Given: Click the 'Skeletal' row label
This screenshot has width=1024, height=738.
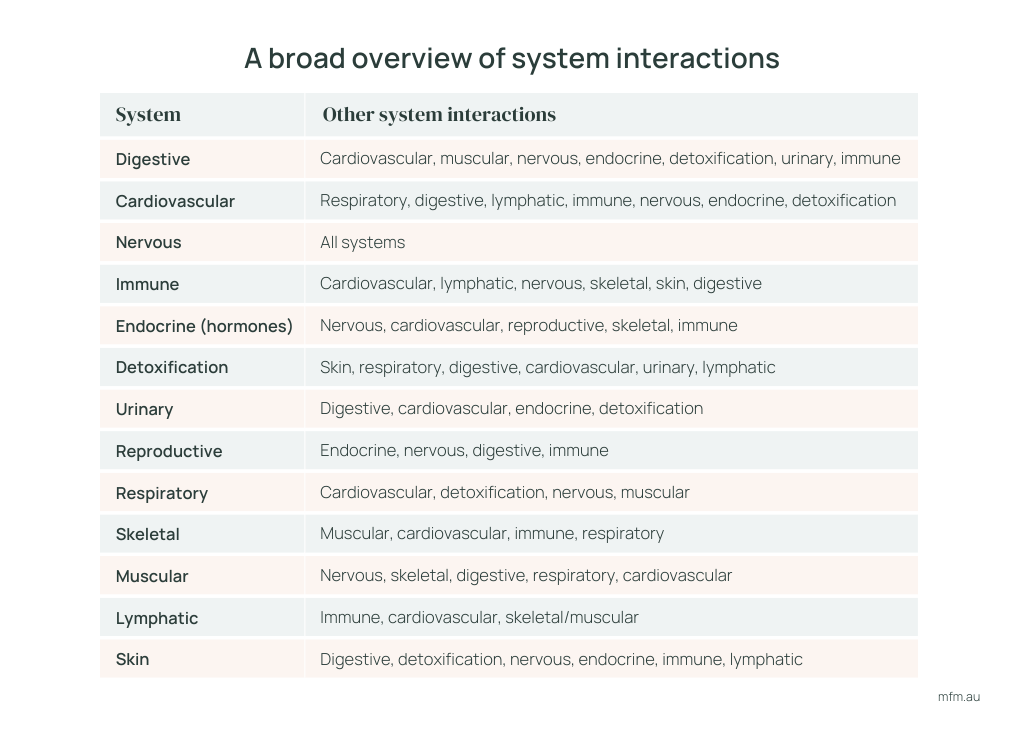Looking at the screenshot, I should [147, 534].
